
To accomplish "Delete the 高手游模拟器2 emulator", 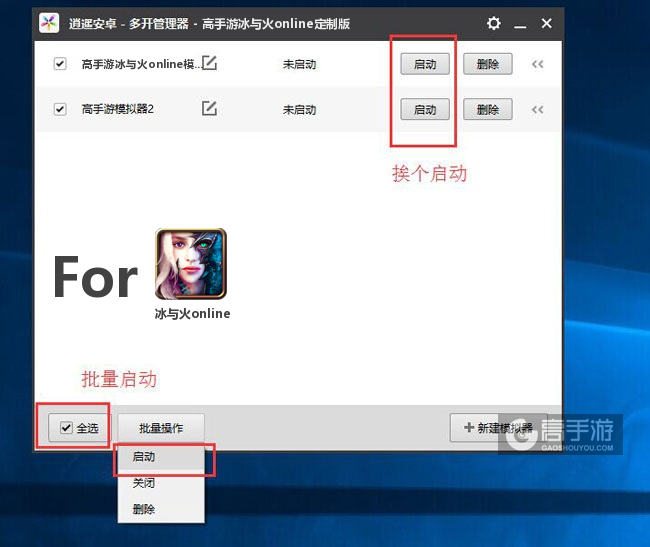I will coord(488,110).
